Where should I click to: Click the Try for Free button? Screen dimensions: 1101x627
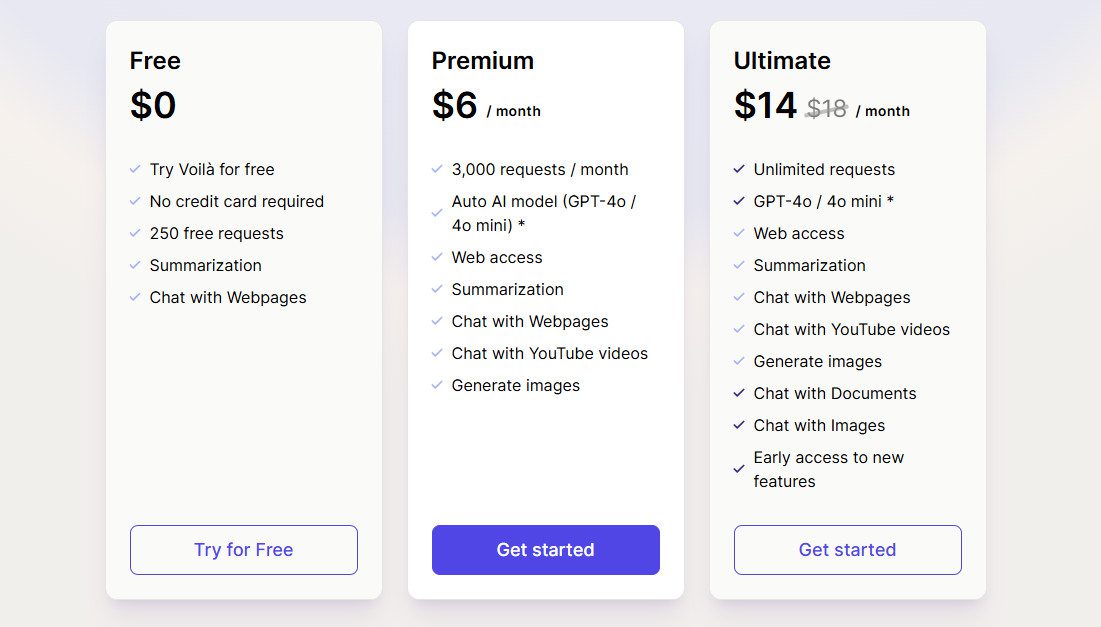click(x=243, y=549)
